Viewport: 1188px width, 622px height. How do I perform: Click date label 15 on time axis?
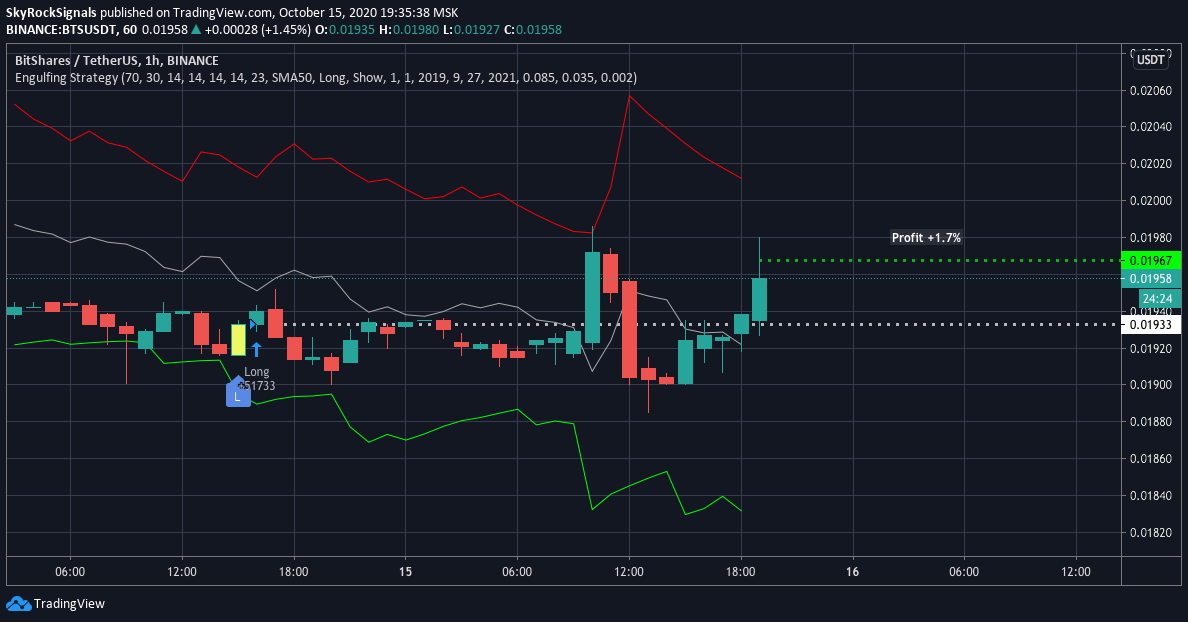click(x=405, y=572)
